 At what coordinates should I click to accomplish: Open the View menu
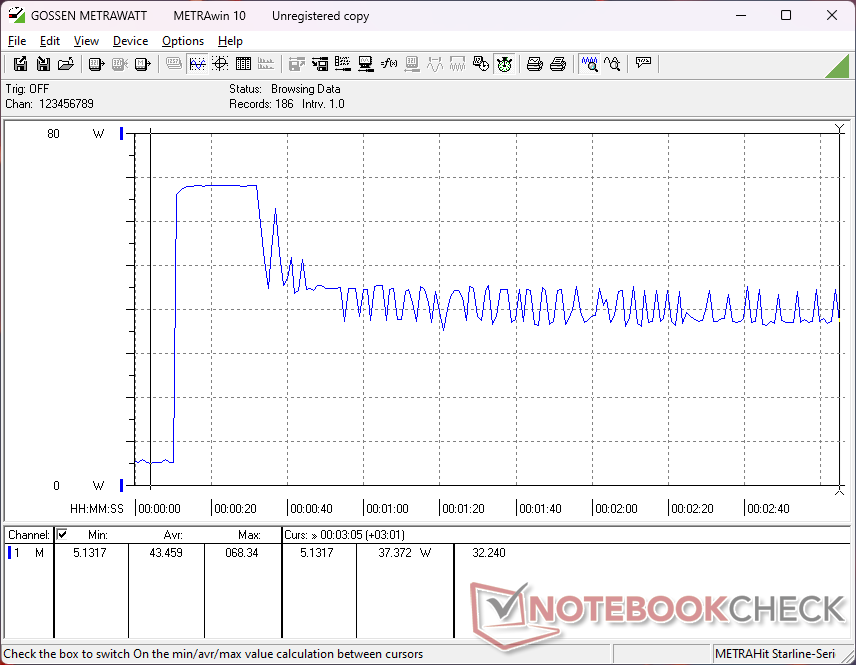pos(86,41)
